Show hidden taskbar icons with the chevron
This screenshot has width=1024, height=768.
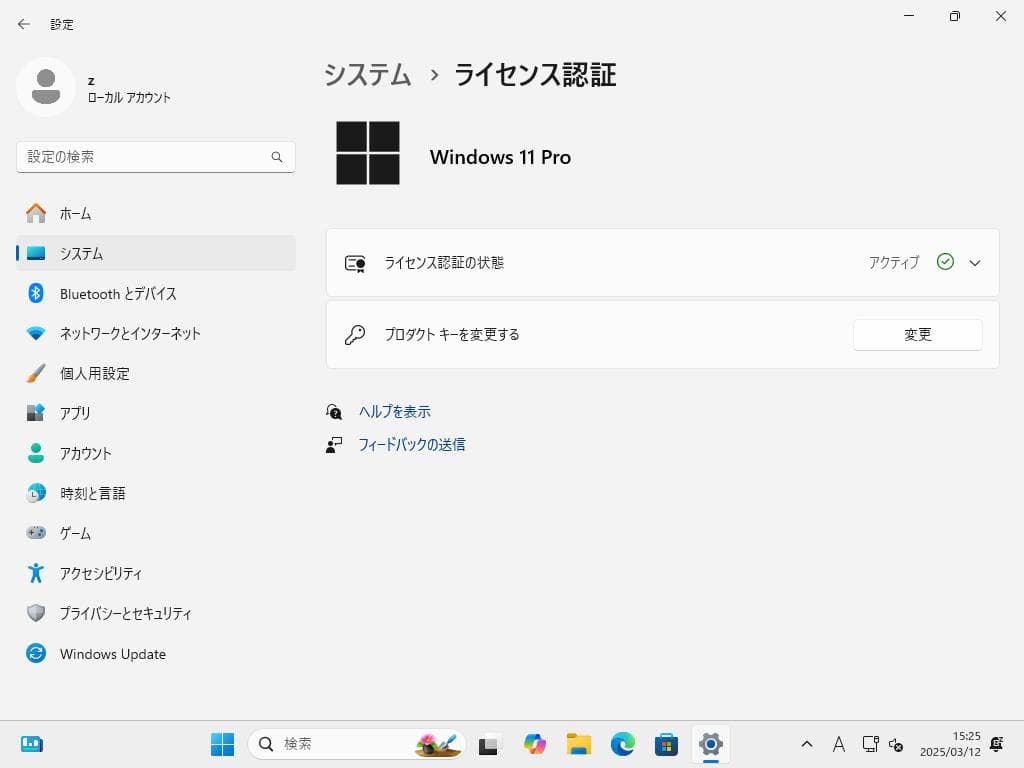click(x=806, y=744)
